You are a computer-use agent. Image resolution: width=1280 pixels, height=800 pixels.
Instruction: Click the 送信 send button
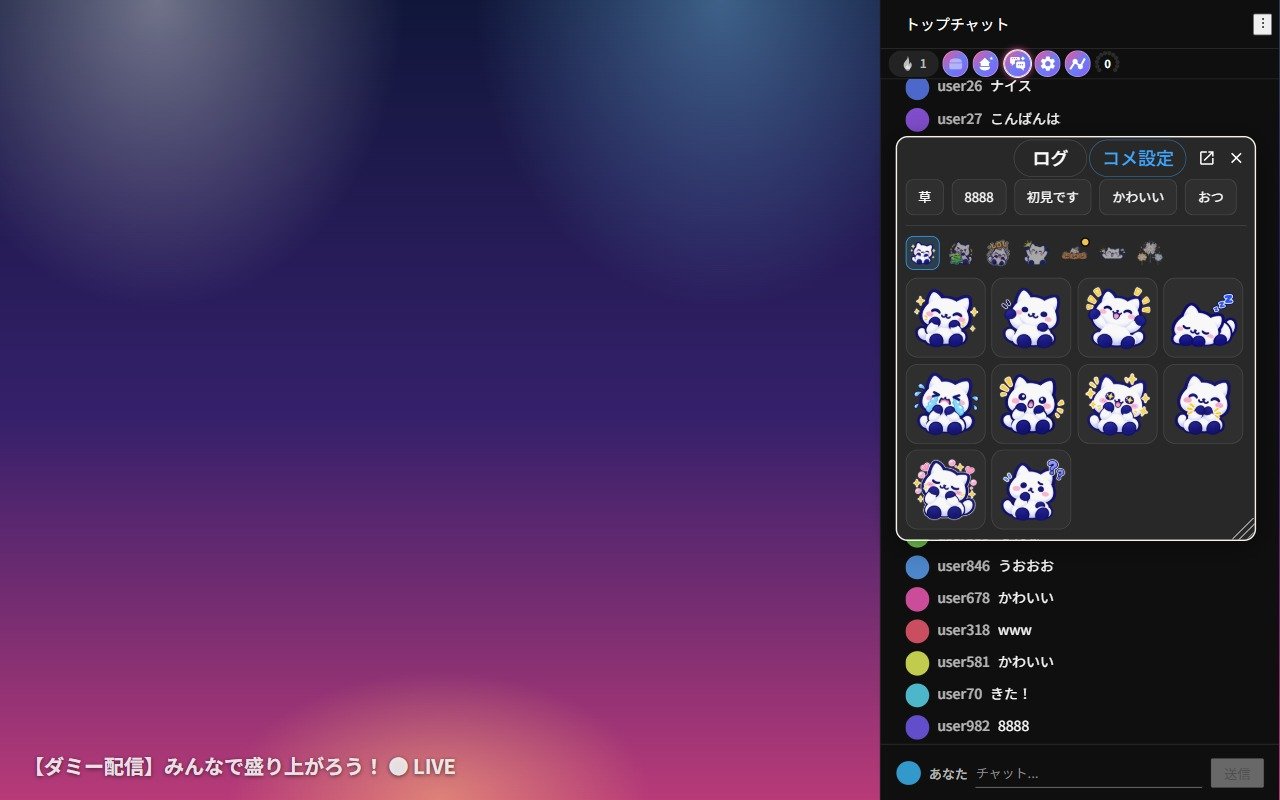1237,773
